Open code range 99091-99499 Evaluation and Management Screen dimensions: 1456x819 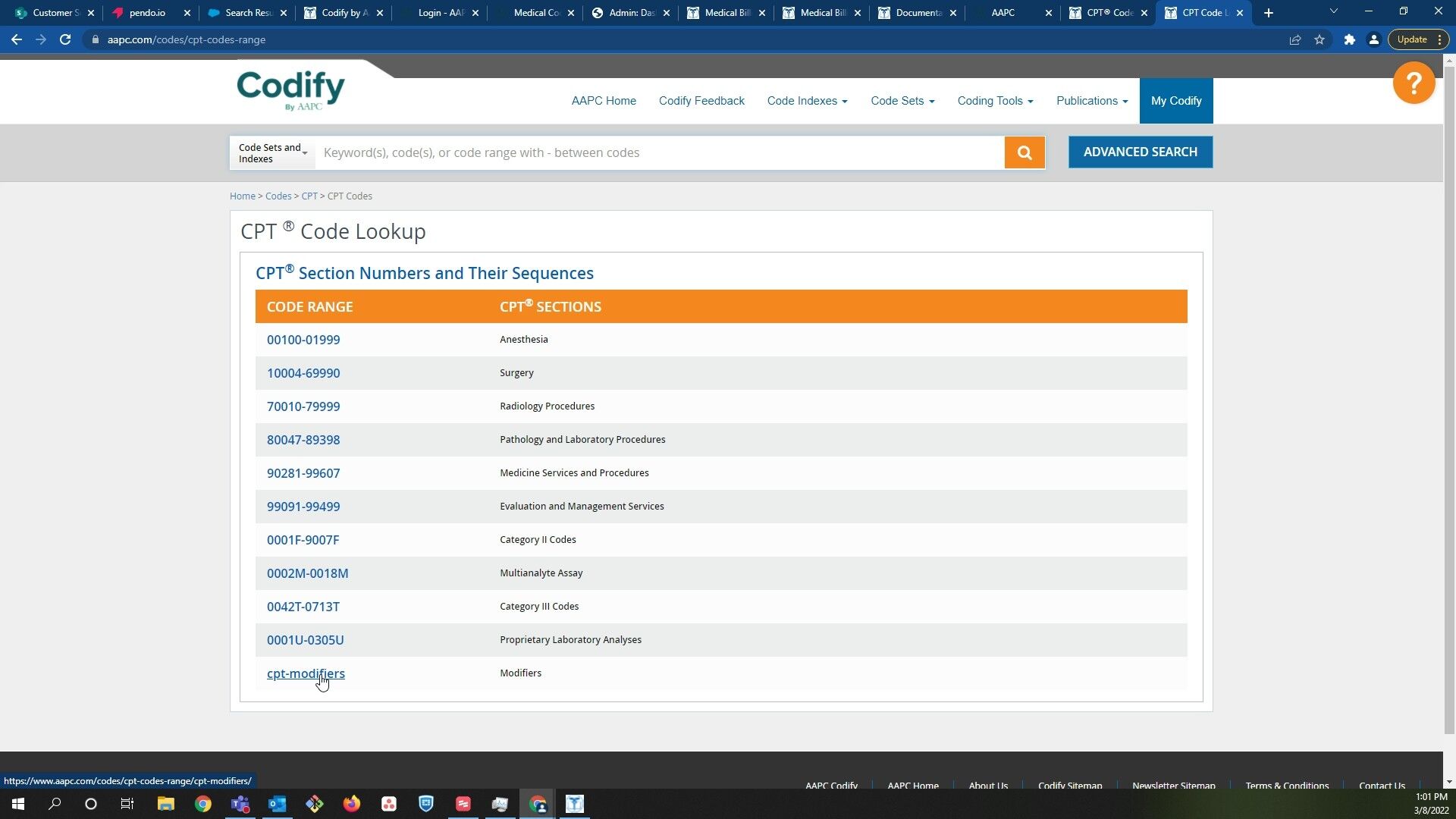pos(303,507)
